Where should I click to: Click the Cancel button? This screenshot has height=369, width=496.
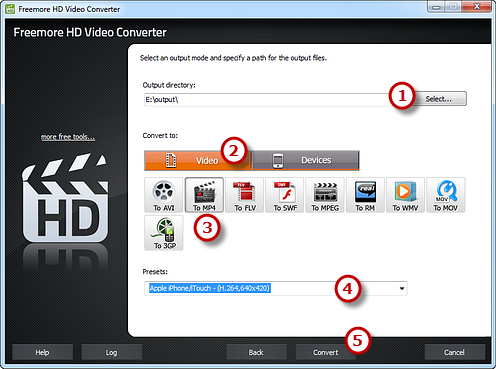tap(454, 352)
